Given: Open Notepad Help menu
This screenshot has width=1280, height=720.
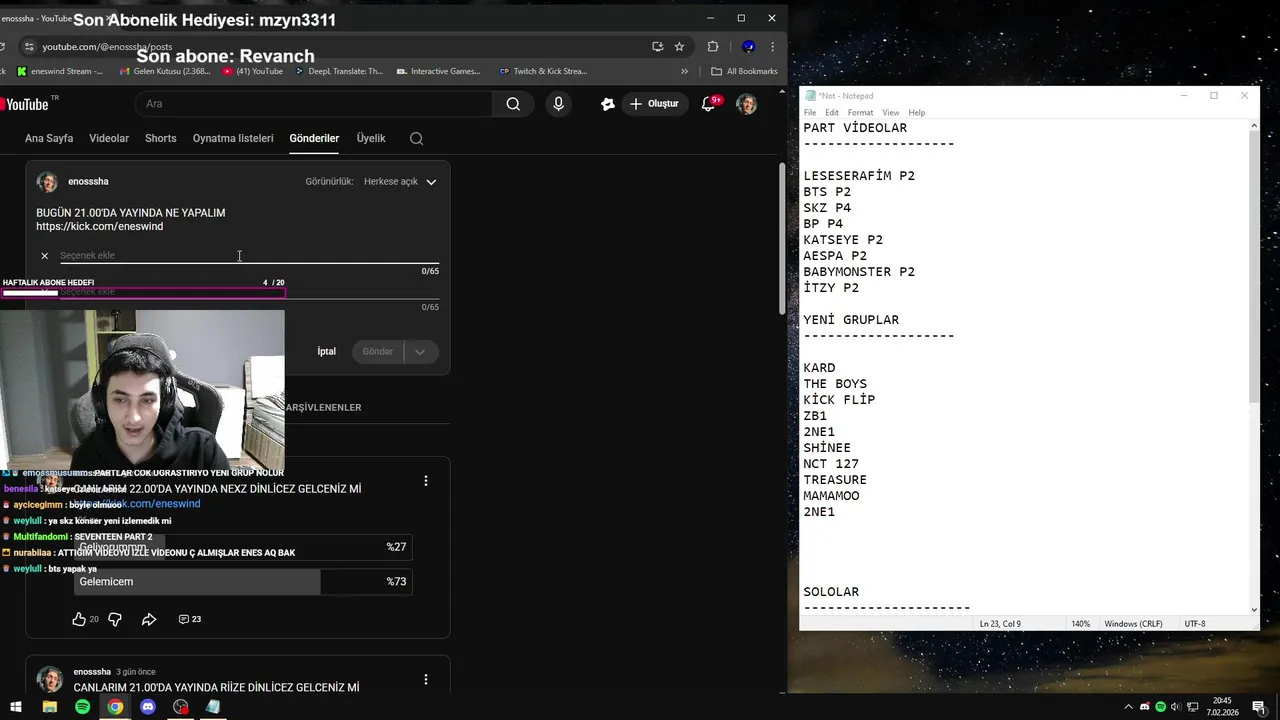Looking at the screenshot, I should (x=916, y=112).
